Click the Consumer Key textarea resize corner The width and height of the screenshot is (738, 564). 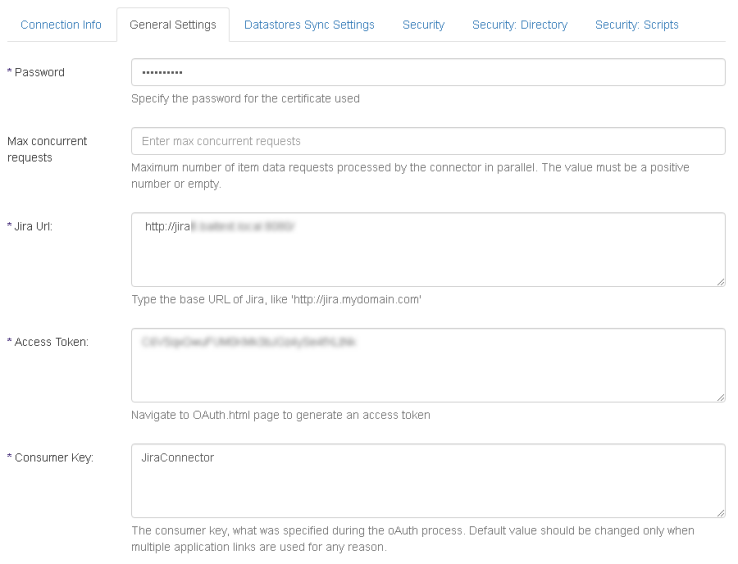720,513
